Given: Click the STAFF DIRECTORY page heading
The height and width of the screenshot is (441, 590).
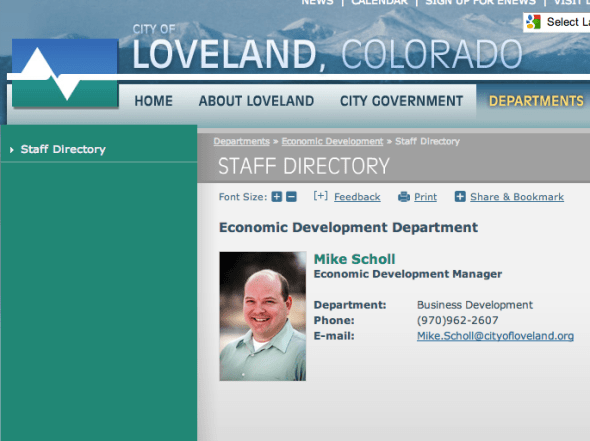Looking at the screenshot, I should click(x=304, y=166).
